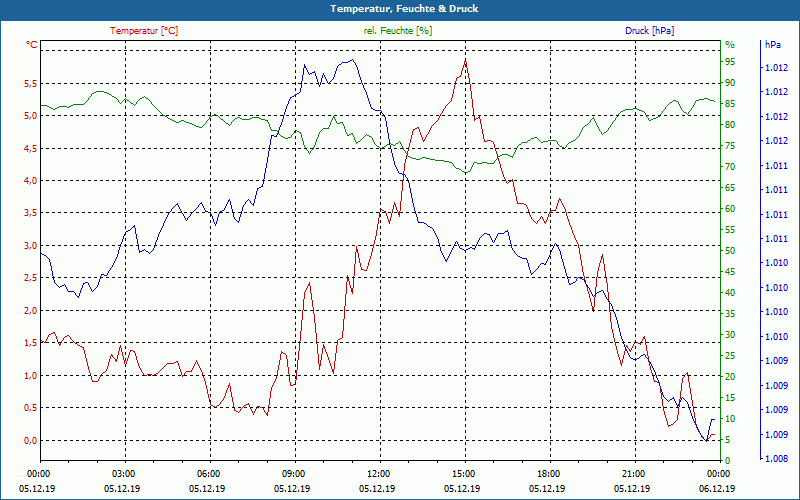Viewport: 800px width, 500px height.
Task: Click '75' on the green humidity axis
Action: point(730,145)
